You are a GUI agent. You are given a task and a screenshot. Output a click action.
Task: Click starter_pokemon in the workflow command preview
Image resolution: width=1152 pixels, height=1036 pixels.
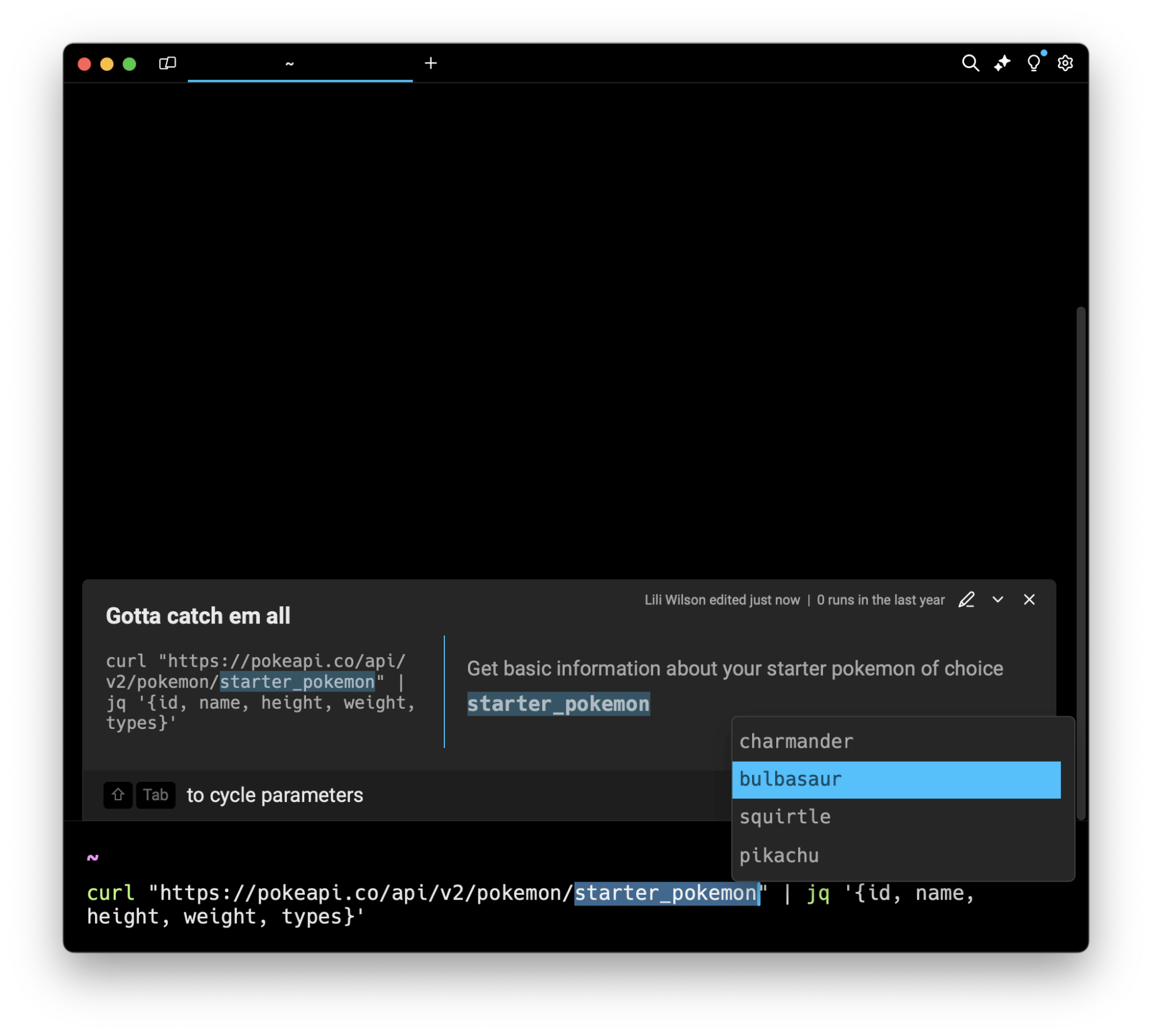(x=297, y=682)
